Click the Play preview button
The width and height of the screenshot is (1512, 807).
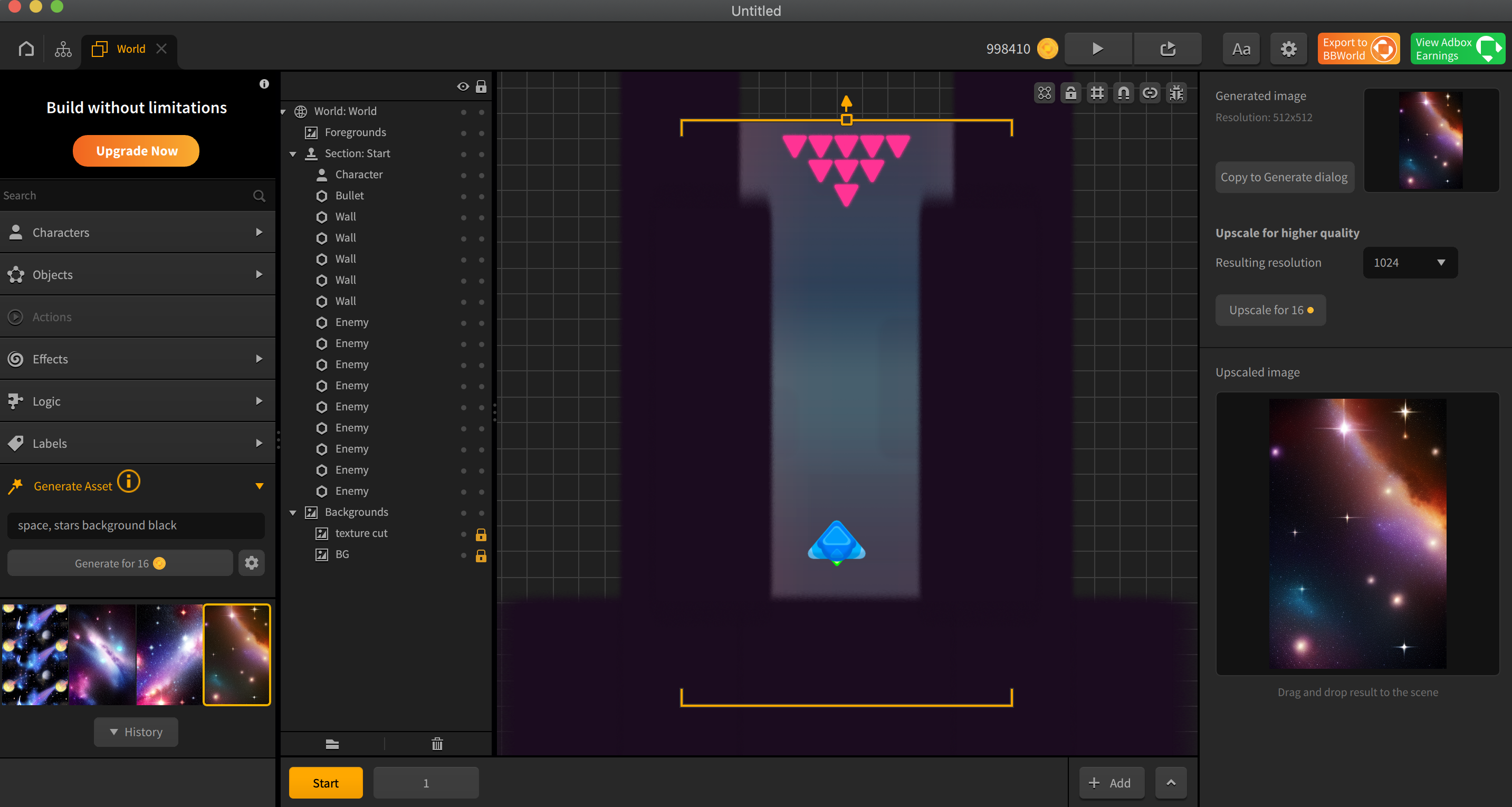(x=1097, y=49)
